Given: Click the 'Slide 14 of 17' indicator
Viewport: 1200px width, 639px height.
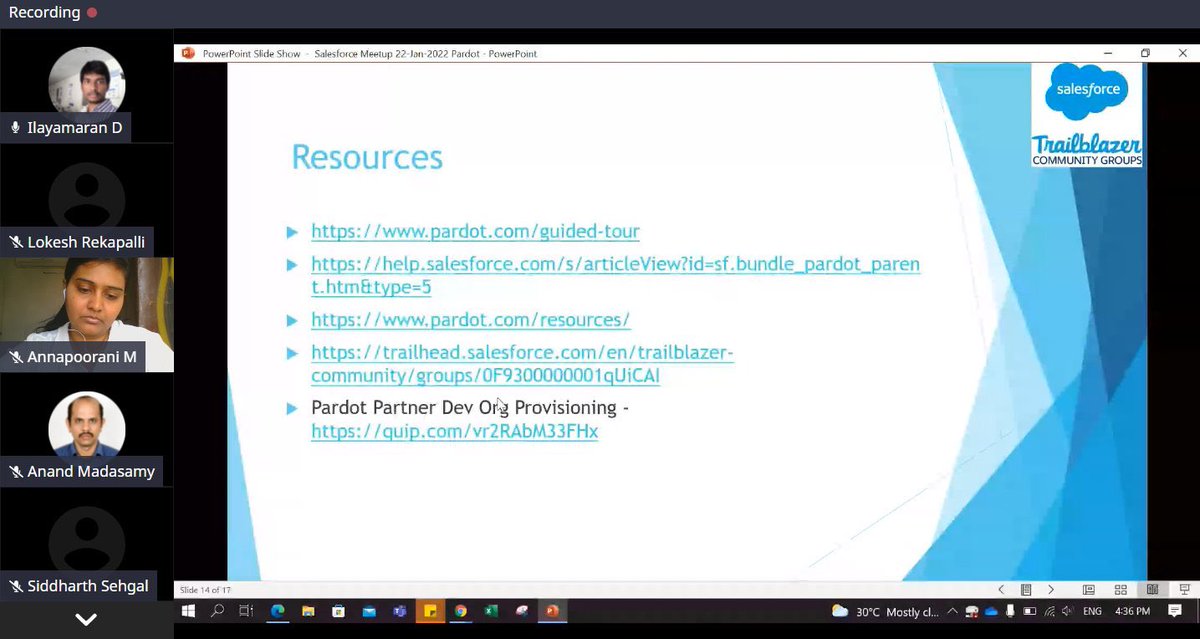Looking at the screenshot, I should point(205,590).
